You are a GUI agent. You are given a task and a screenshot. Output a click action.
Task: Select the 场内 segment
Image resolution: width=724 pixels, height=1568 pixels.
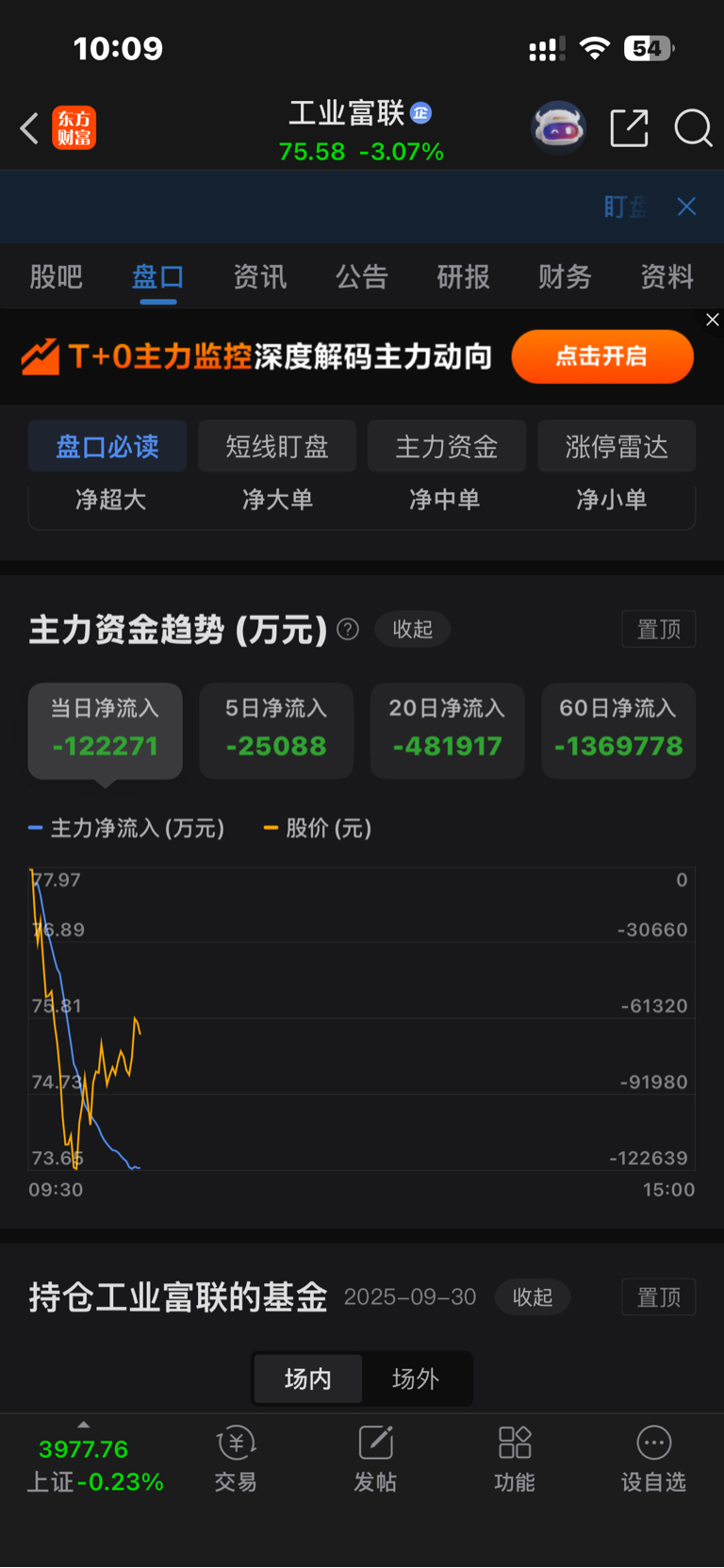pyautogui.click(x=308, y=1378)
